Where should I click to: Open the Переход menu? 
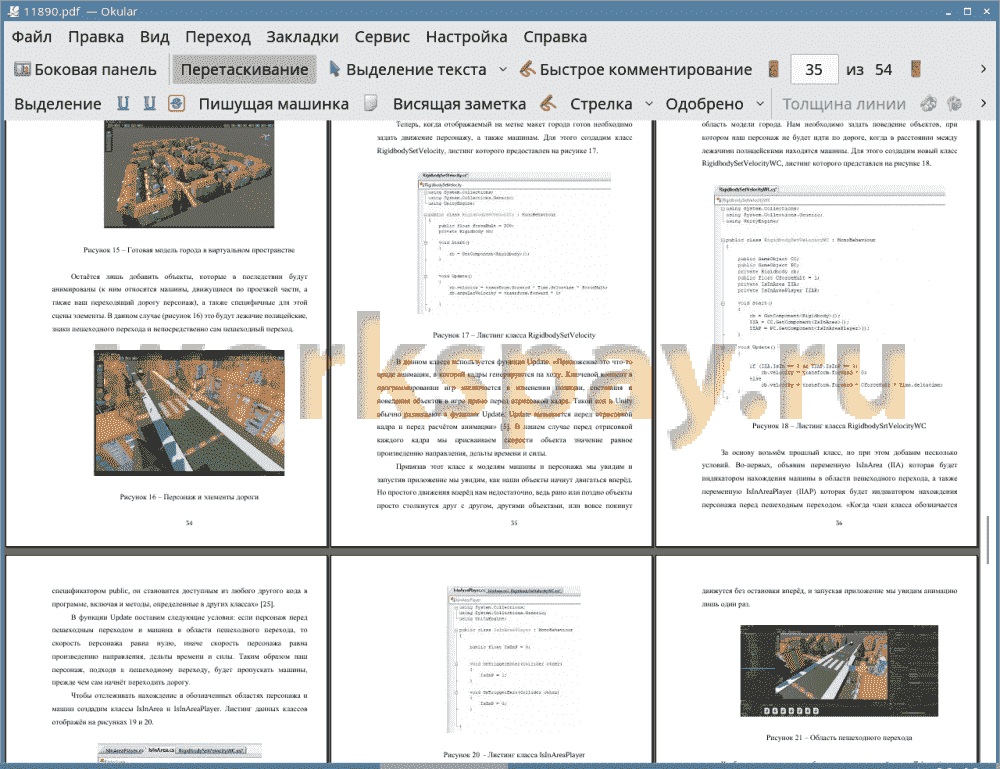coord(217,37)
